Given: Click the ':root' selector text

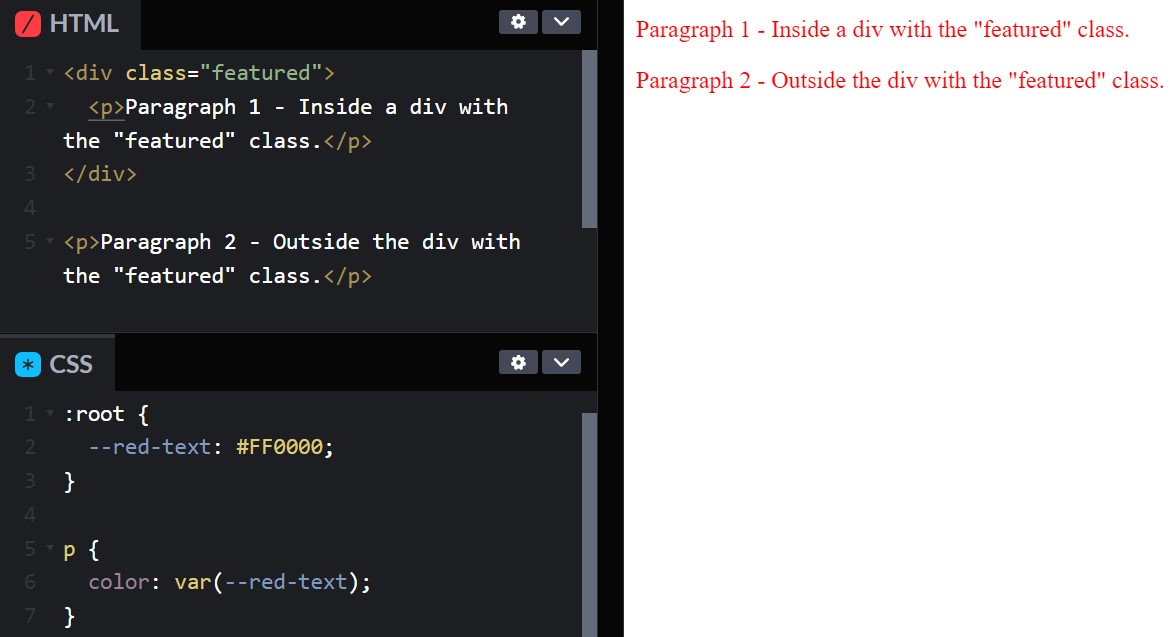Looking at the screenshot, I should [x=94, y=413].
